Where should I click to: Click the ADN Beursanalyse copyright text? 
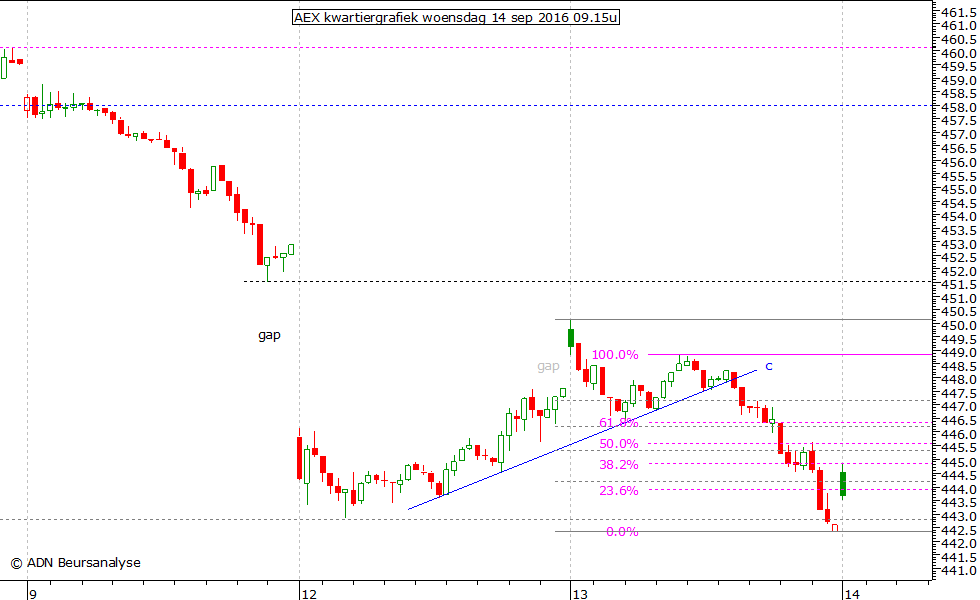point(76,563)
